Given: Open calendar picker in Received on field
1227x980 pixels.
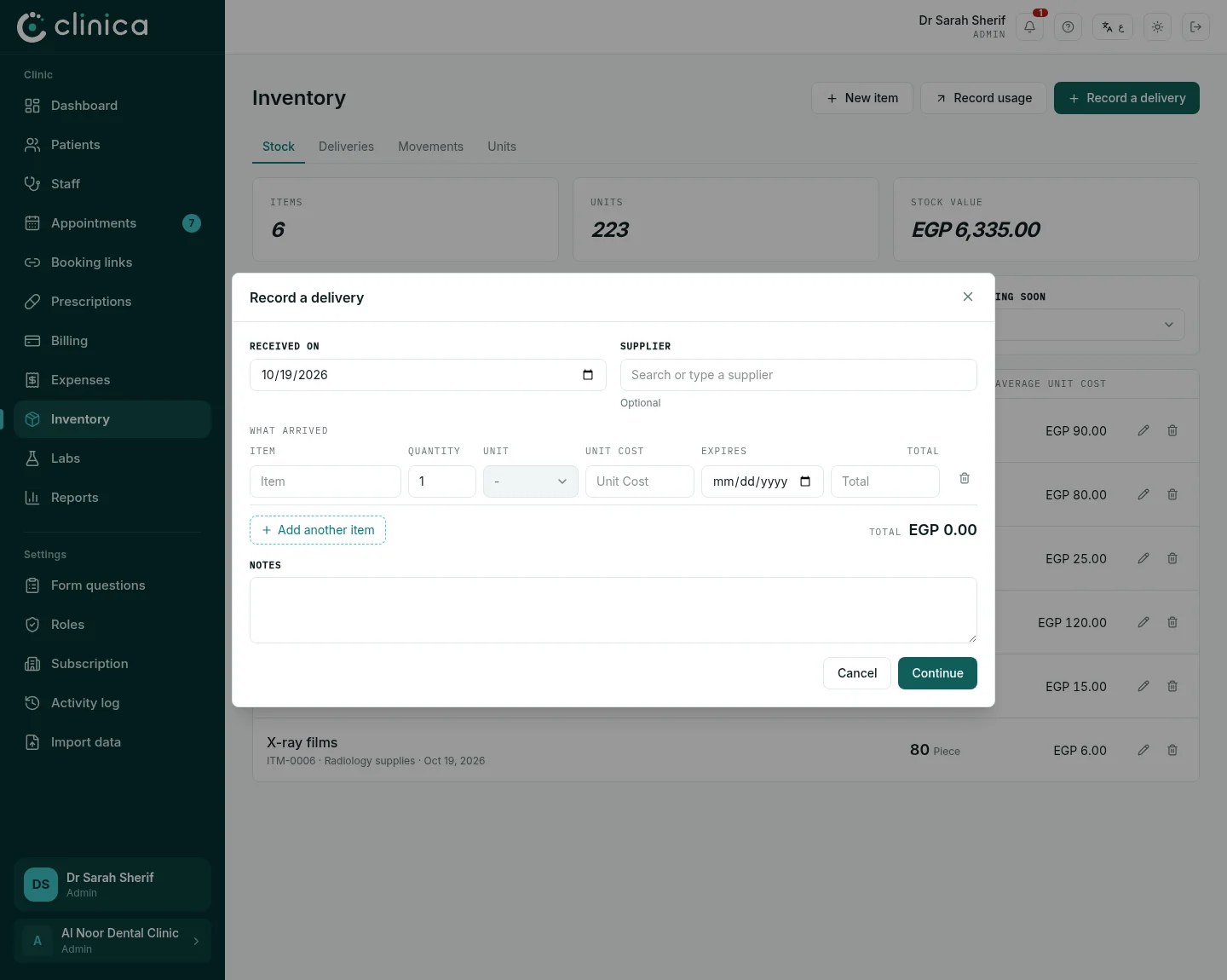Looking at the screenshot, I should 588,375.
